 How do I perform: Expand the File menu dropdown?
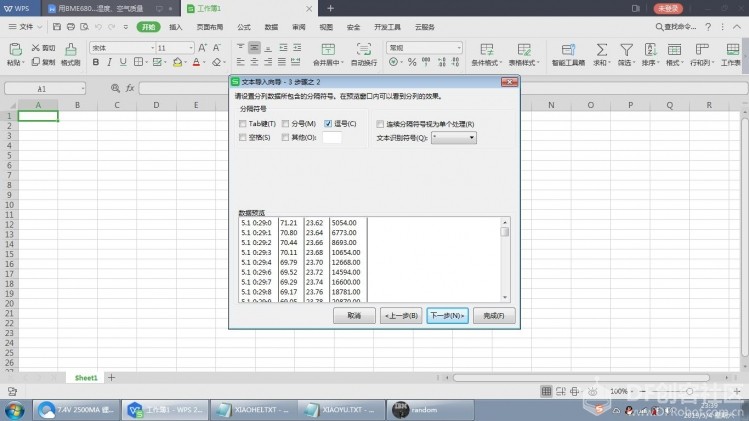pos(25,27)
